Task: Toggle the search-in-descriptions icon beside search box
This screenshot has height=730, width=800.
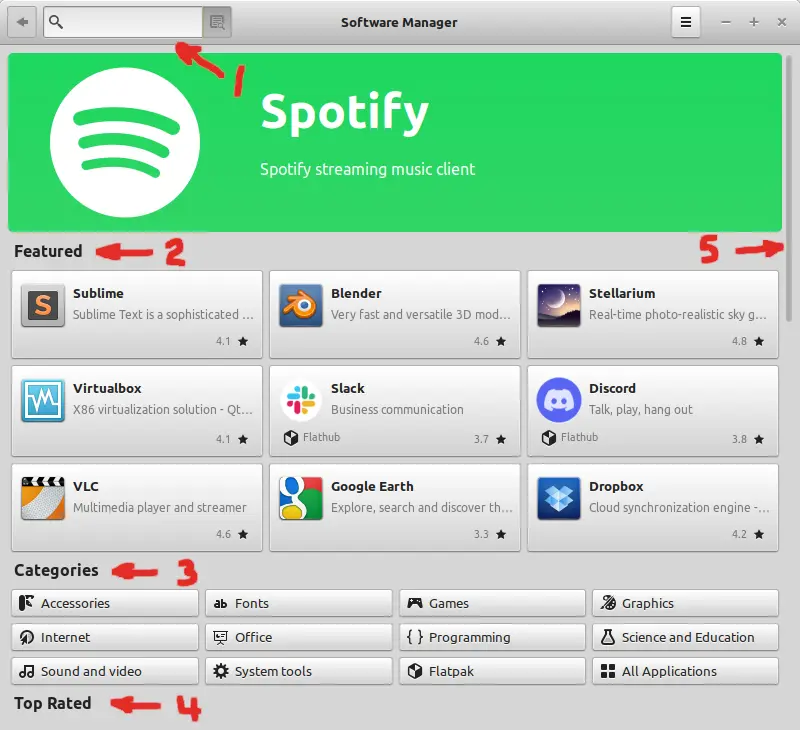Action: [x=217, y=22]
